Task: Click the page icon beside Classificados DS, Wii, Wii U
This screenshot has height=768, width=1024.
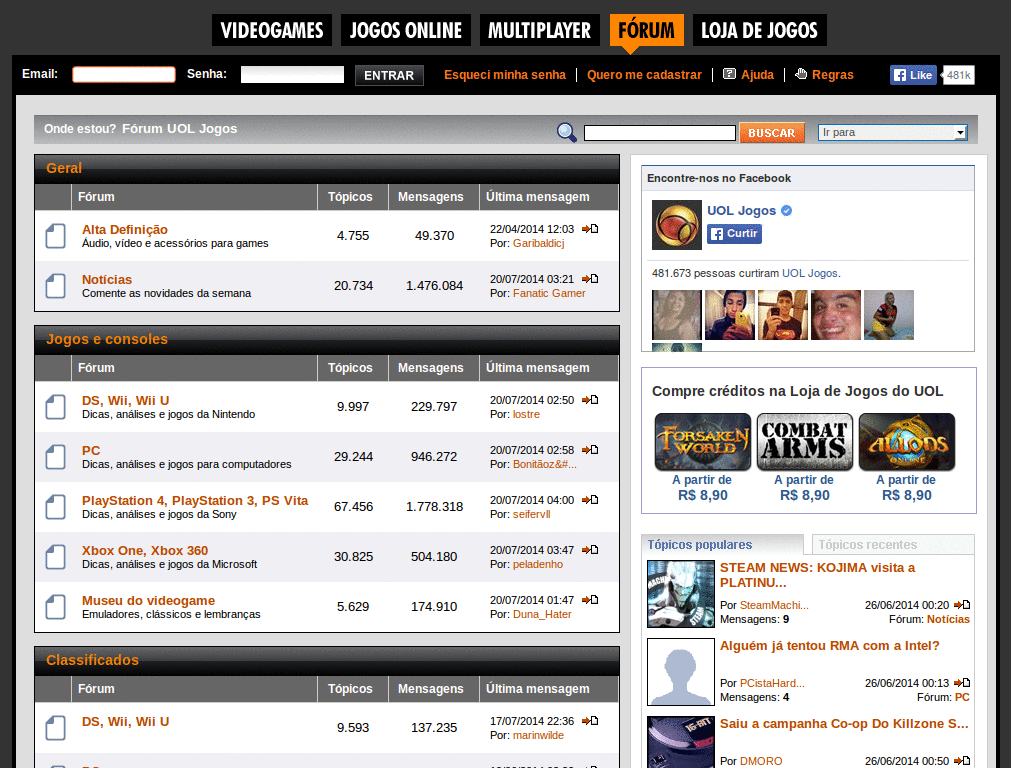Action: (x=56, y=728)
